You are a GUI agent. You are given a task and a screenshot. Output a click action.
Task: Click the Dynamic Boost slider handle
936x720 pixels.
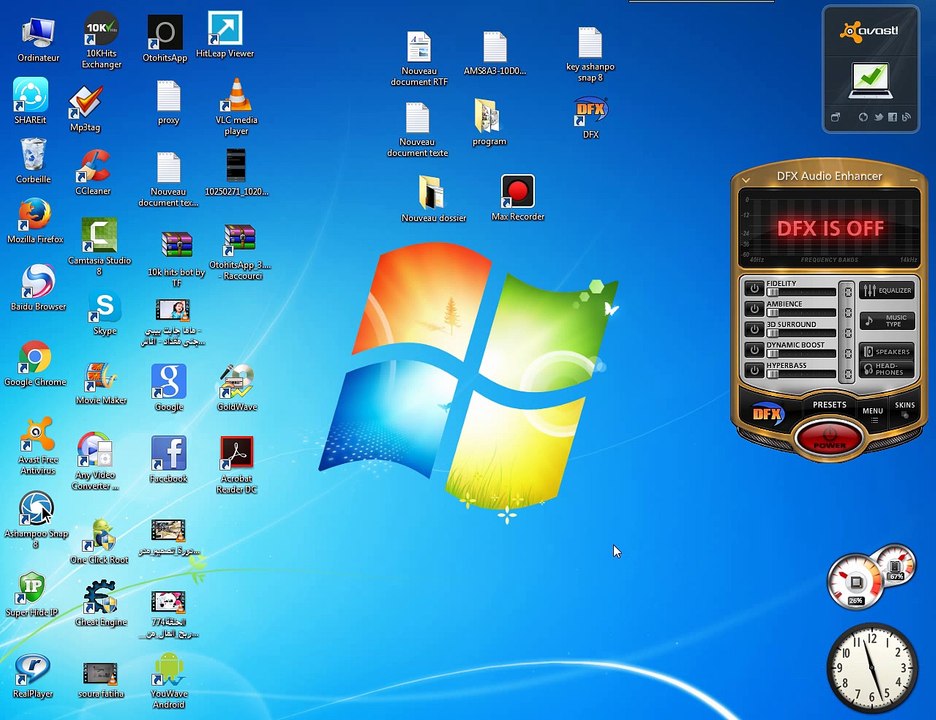(773, 354)
